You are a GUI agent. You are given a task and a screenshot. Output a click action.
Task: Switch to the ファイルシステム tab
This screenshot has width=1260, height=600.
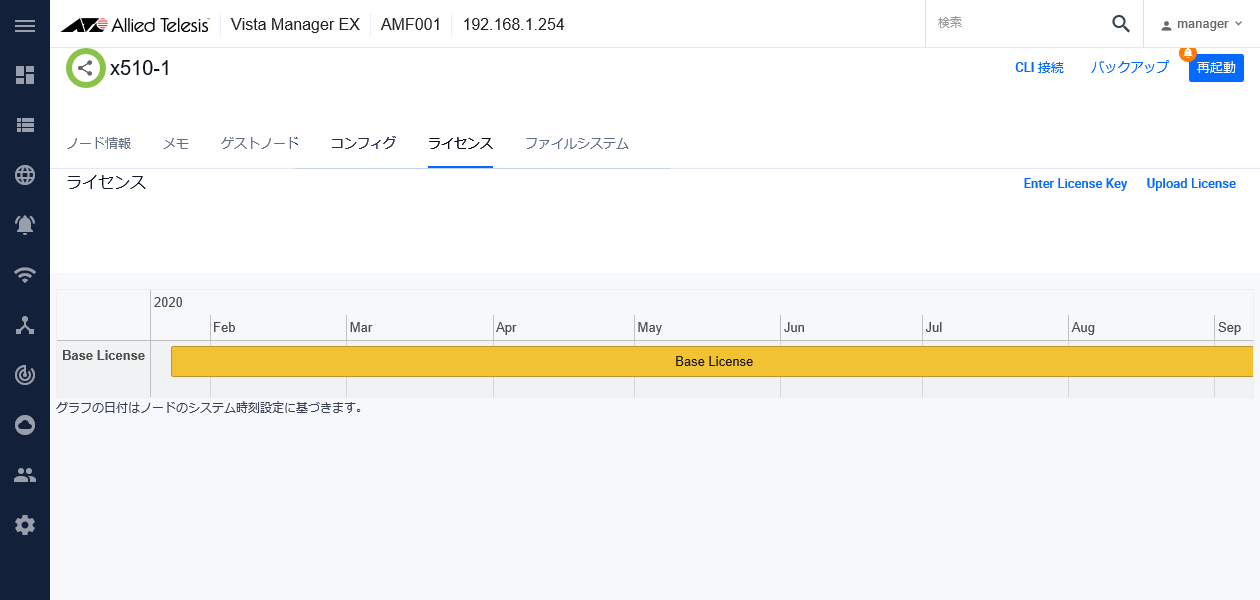click(x=577, y=143)
